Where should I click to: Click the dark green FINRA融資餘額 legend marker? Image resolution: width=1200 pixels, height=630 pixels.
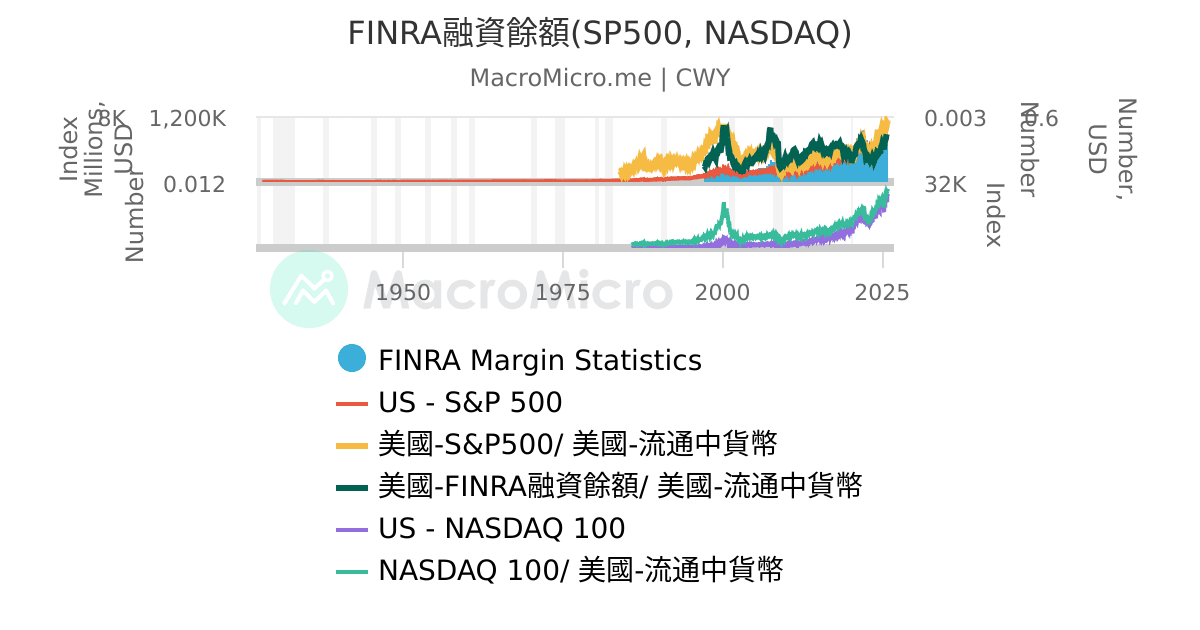click(x=352, y=487)
